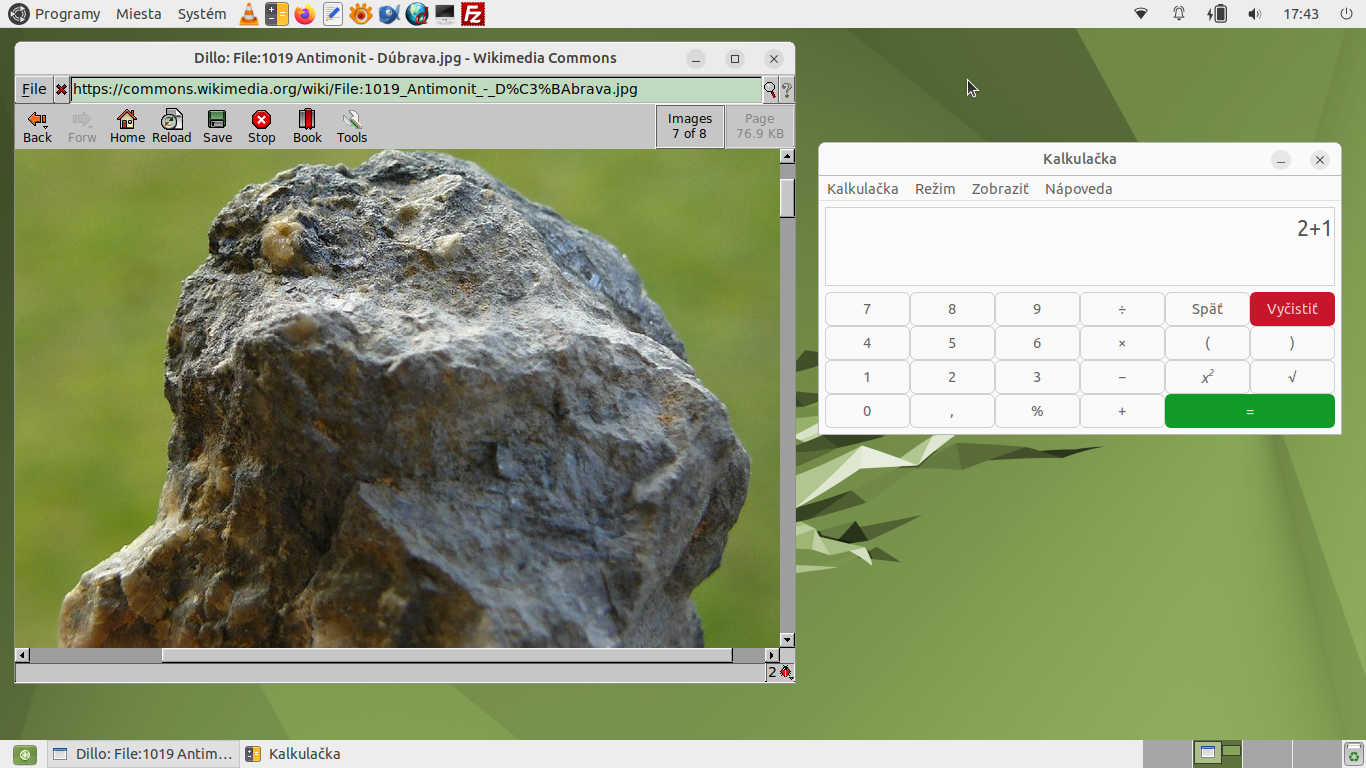The height and width of the screenshot is (768, 1366).
Task: Click show desktop button in bottom panel
Action: 24,754
